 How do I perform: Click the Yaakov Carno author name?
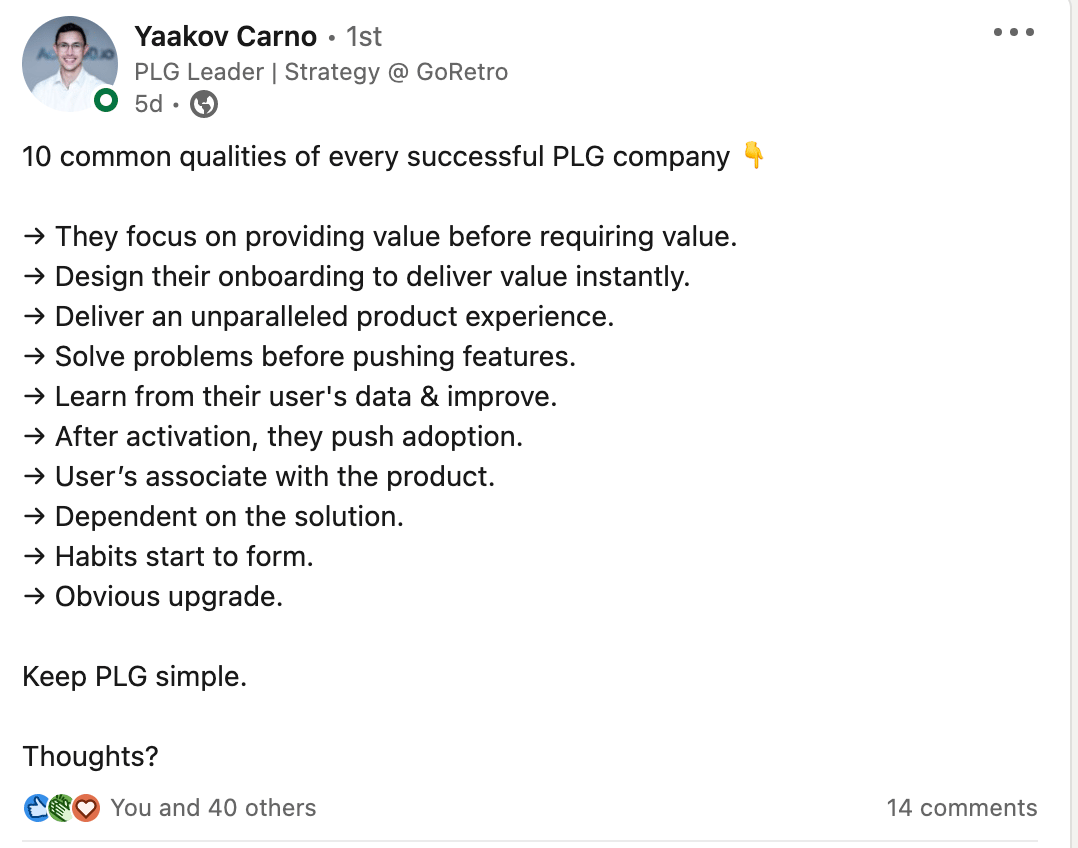pyautogui.click(x=225, y=37)
